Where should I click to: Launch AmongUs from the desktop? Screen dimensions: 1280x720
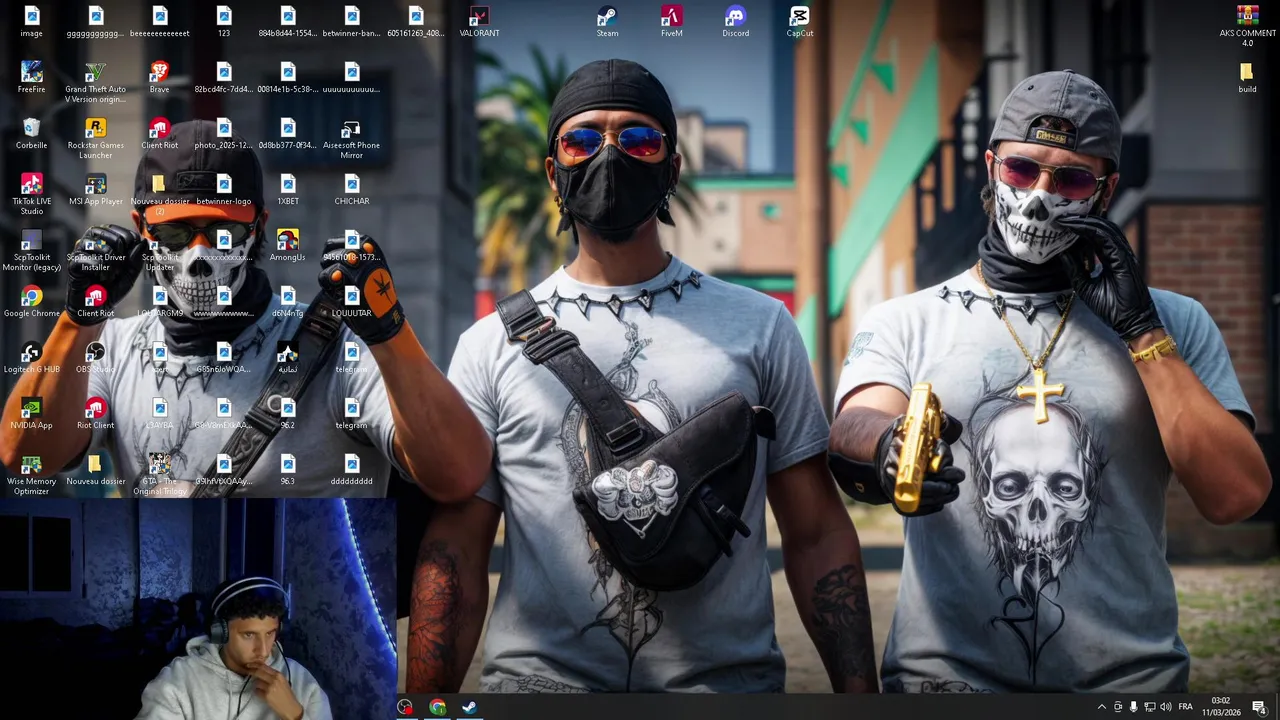287,246
